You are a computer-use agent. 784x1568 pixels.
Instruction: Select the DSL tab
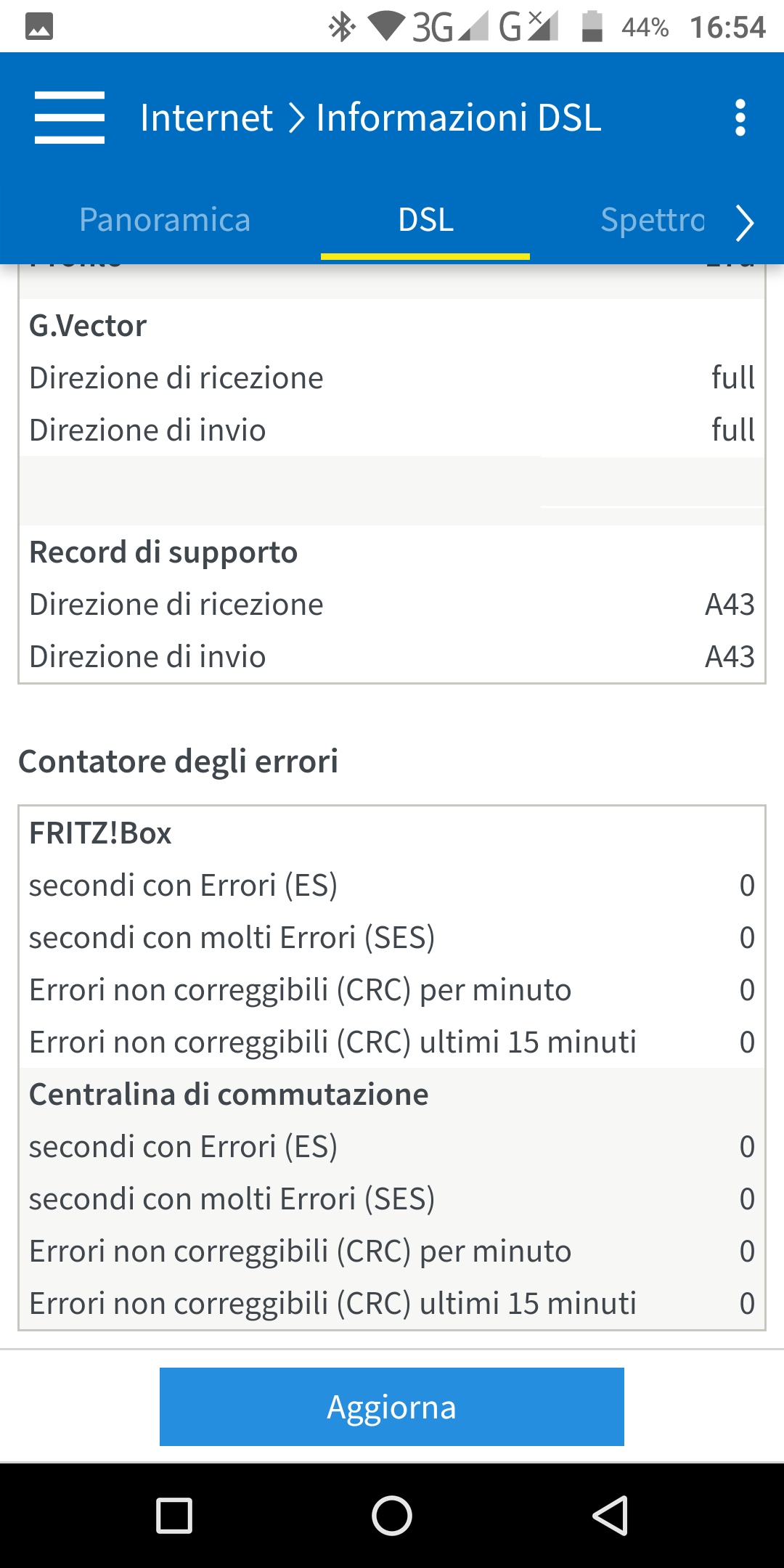[x=425, y=220]
